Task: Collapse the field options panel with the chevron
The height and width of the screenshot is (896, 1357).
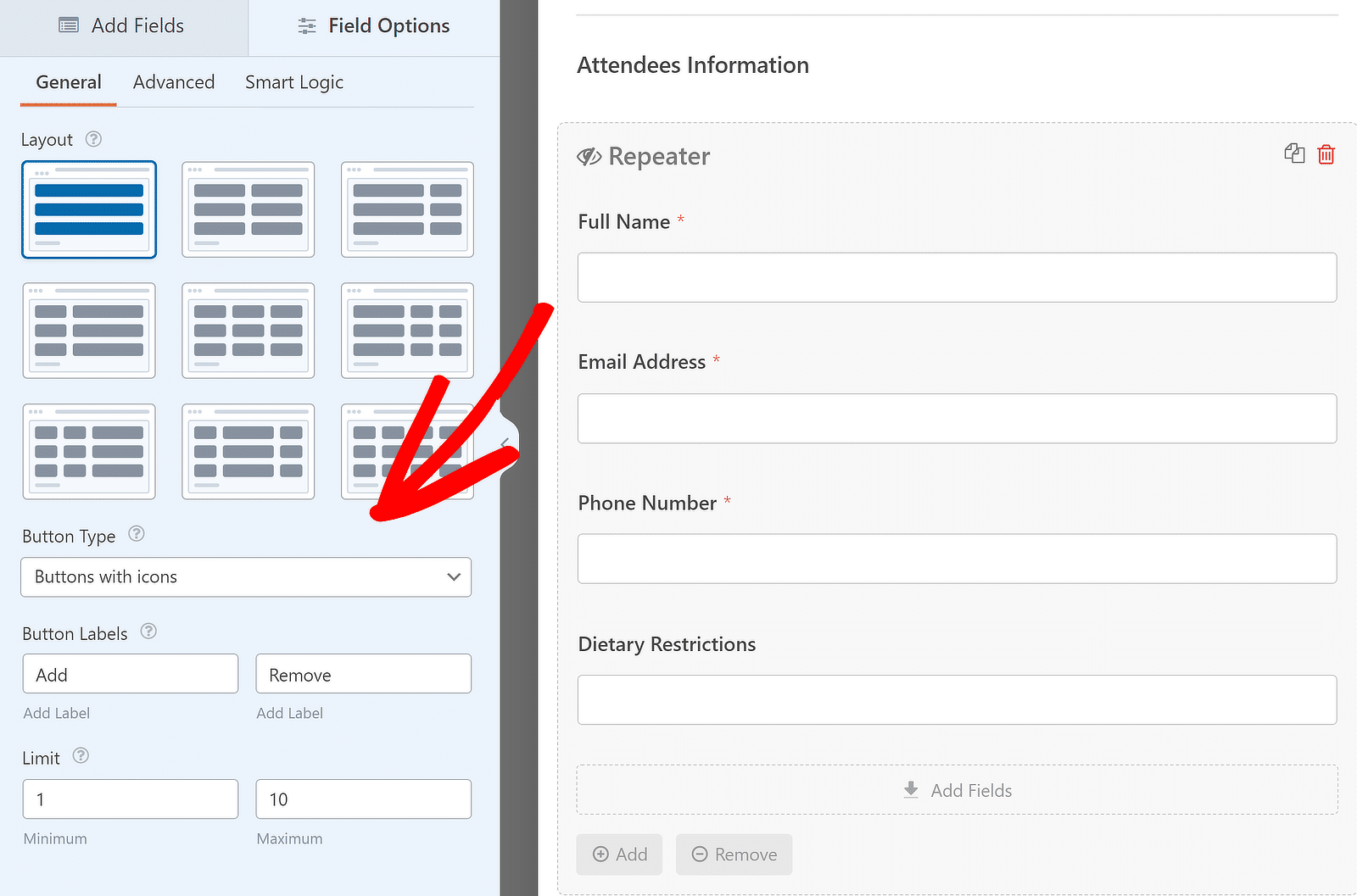Action: (506, 442)
